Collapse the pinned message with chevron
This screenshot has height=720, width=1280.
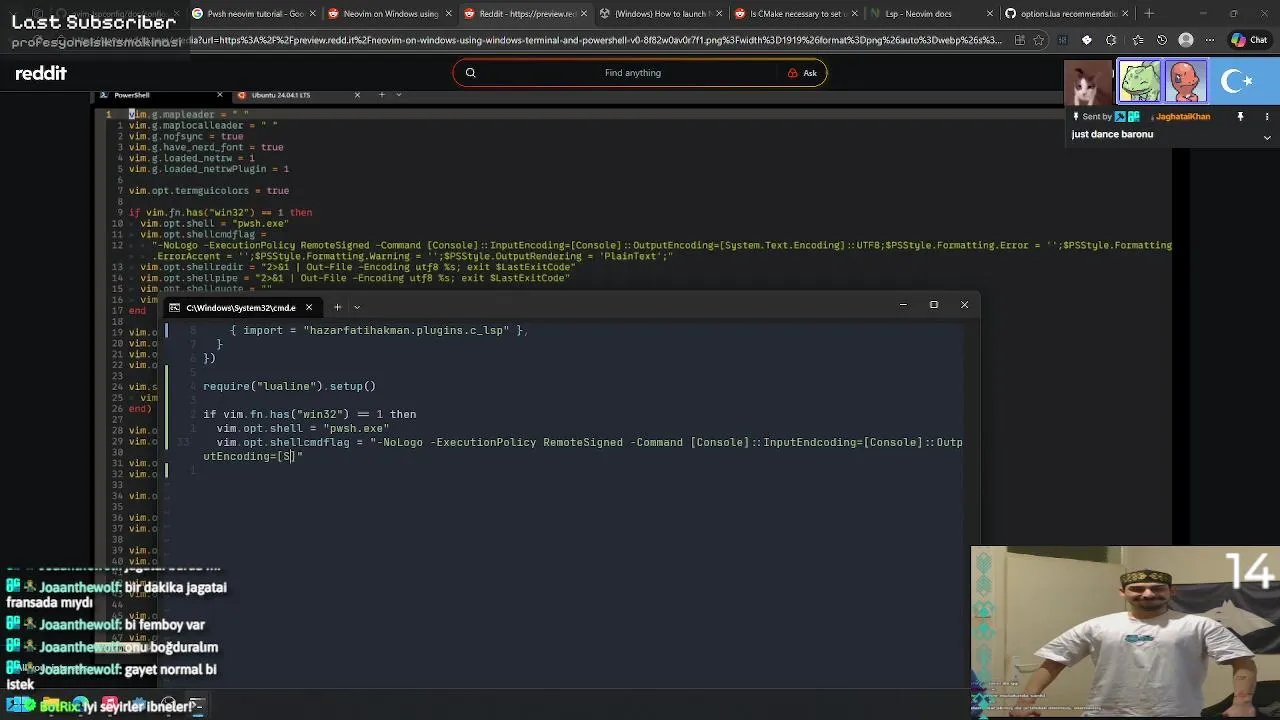(x=1267, y=137)
